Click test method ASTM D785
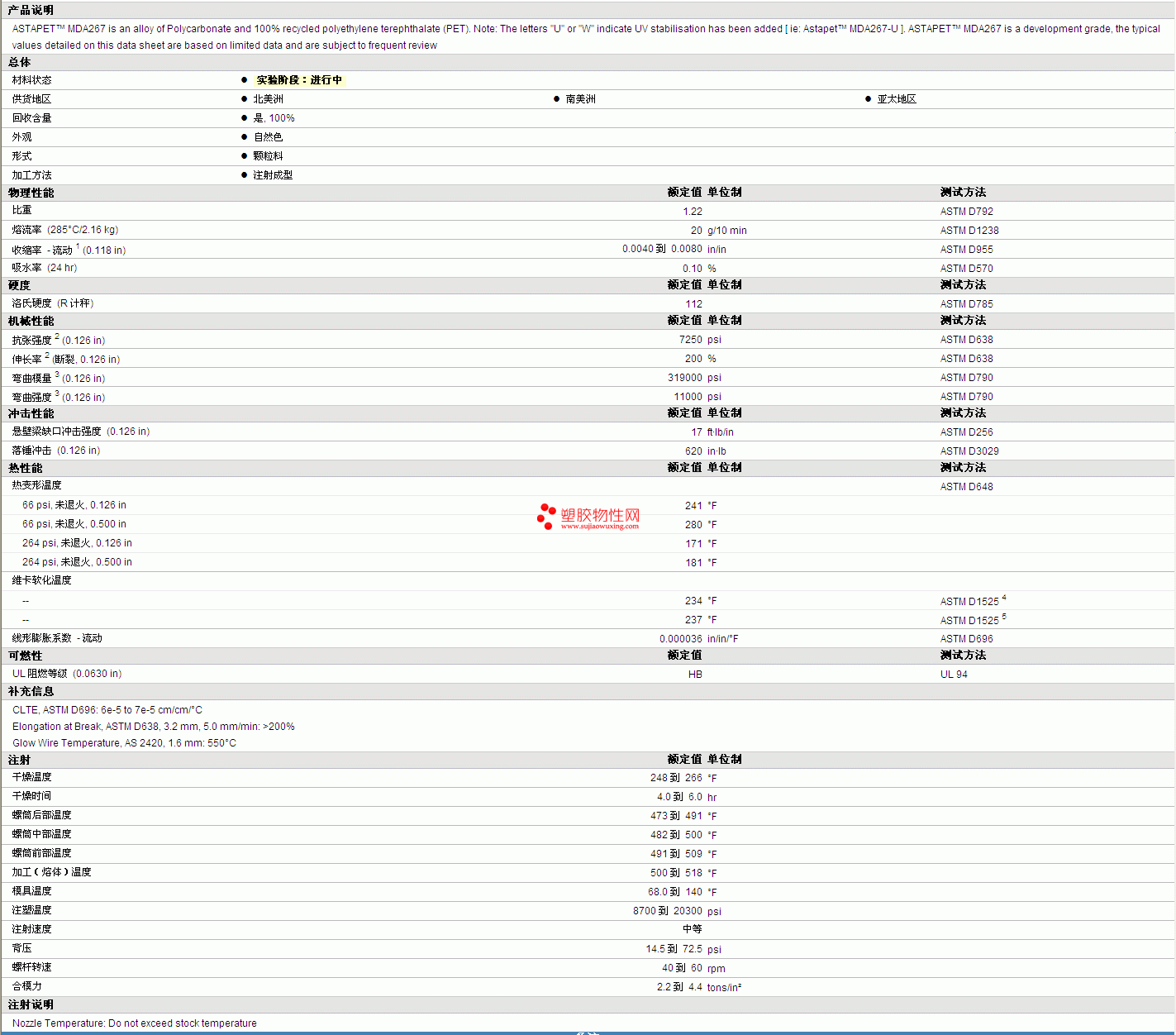Screen dimensions: 1176x1035 (967, 304)
